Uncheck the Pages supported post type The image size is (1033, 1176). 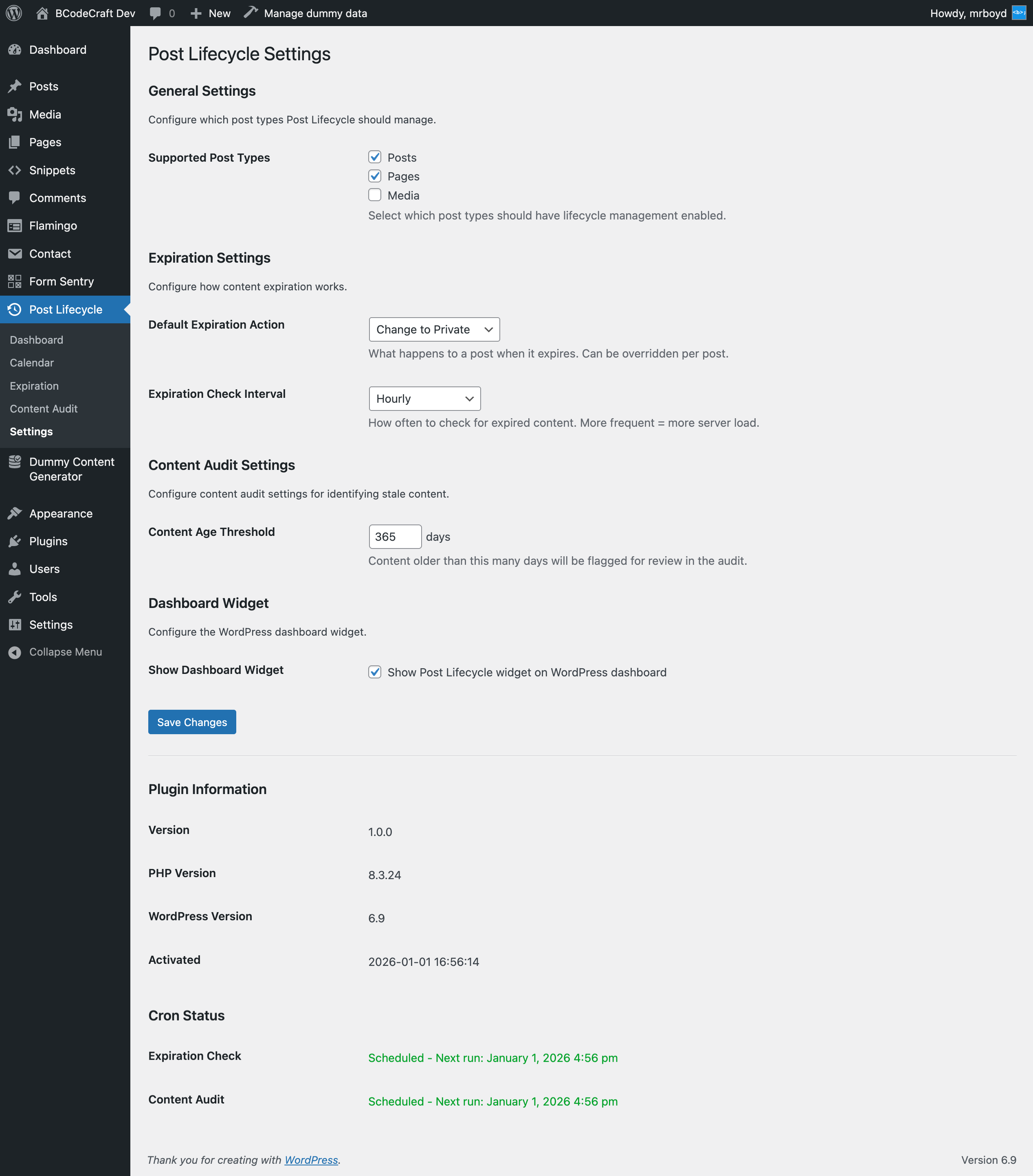coord(375,176)
